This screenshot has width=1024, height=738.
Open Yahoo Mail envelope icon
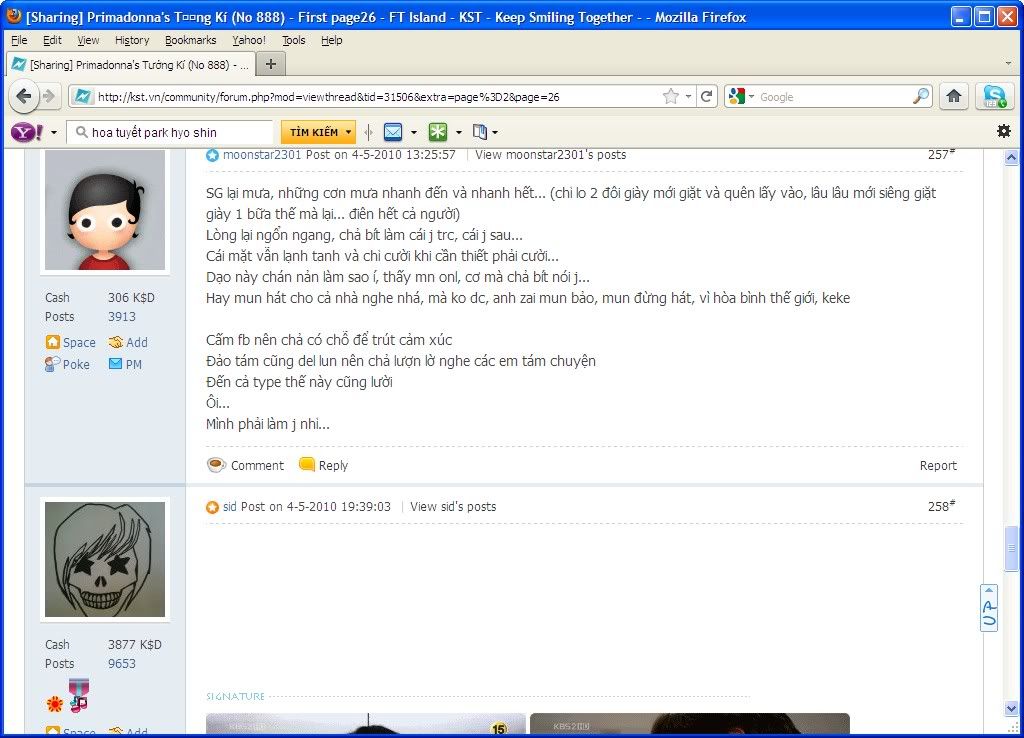point(393,133)
